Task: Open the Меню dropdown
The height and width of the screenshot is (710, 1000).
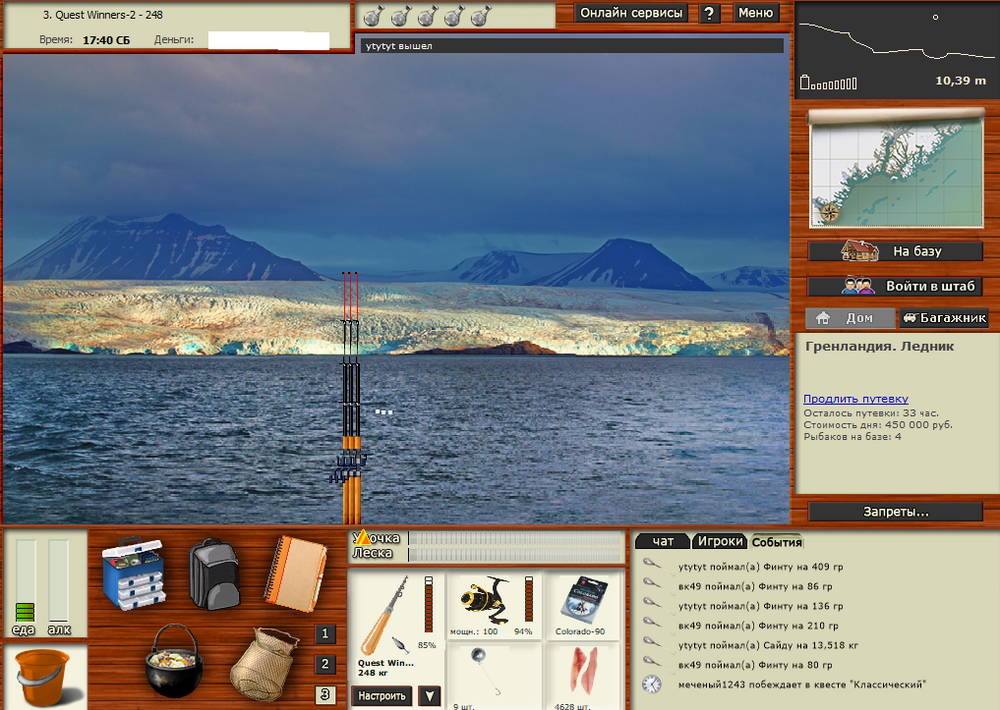Action: (756, 13)
